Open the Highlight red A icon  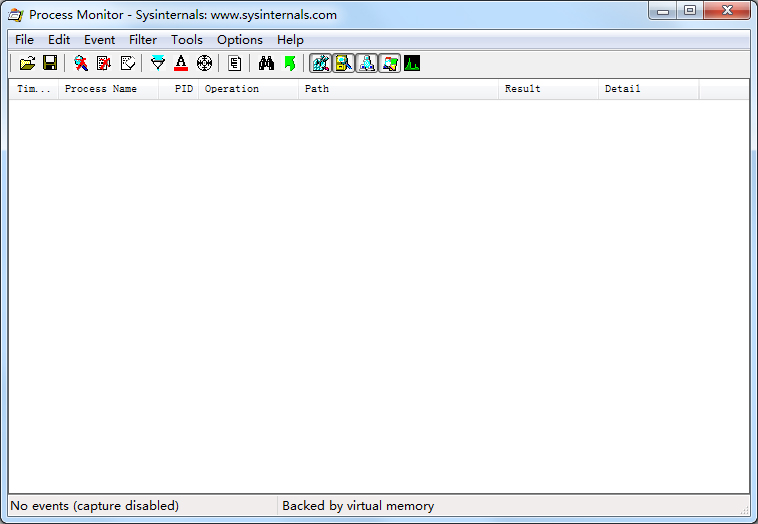(x=181, y=63)
